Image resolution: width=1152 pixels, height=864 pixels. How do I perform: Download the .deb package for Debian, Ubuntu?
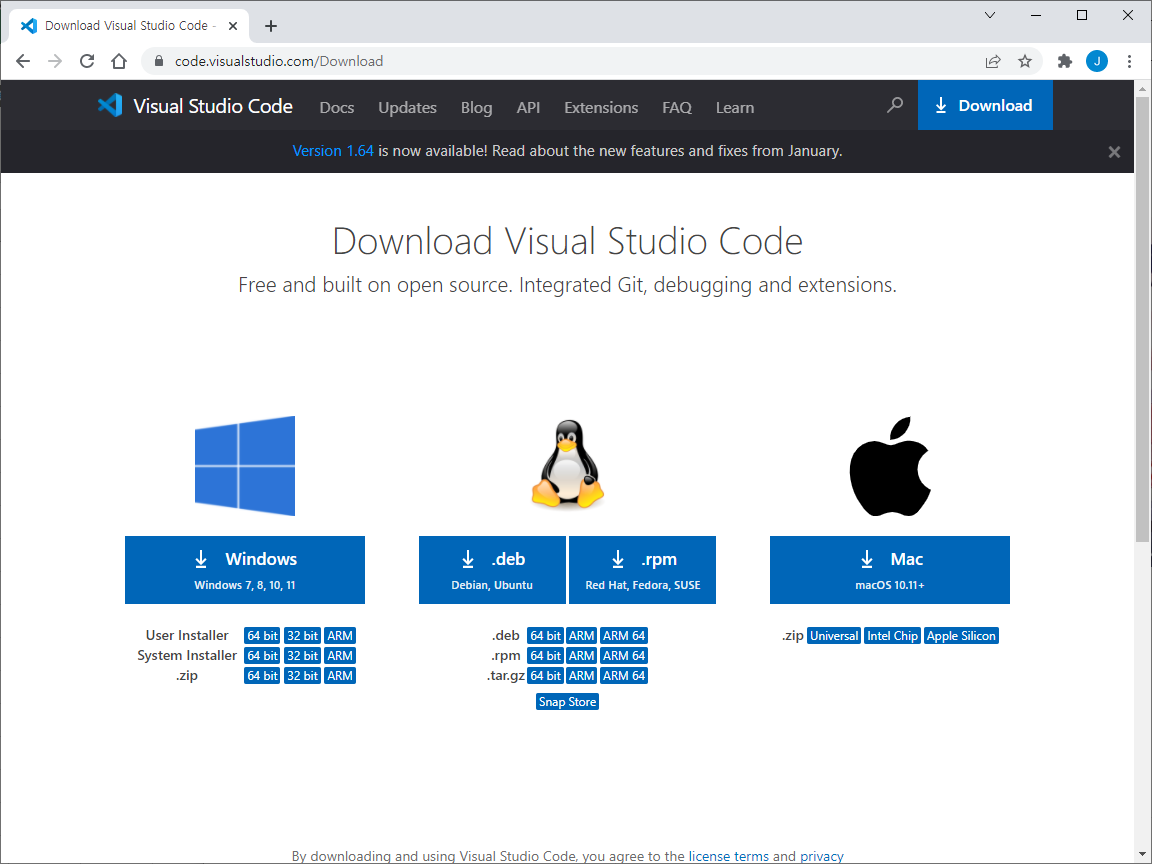492,569
